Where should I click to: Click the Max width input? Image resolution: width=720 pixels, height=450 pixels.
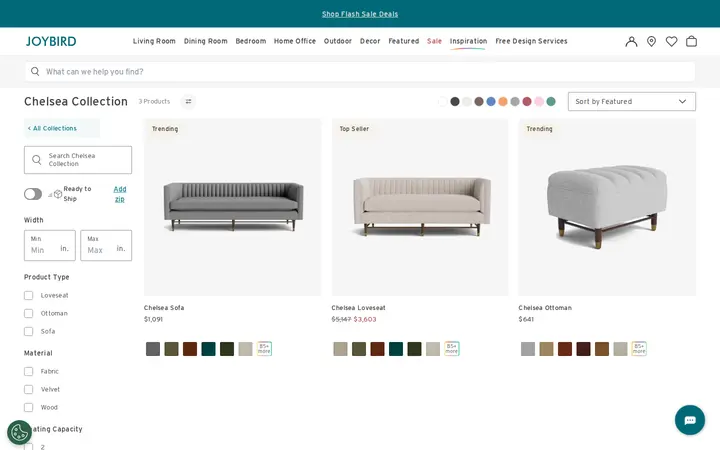point(106,245)
